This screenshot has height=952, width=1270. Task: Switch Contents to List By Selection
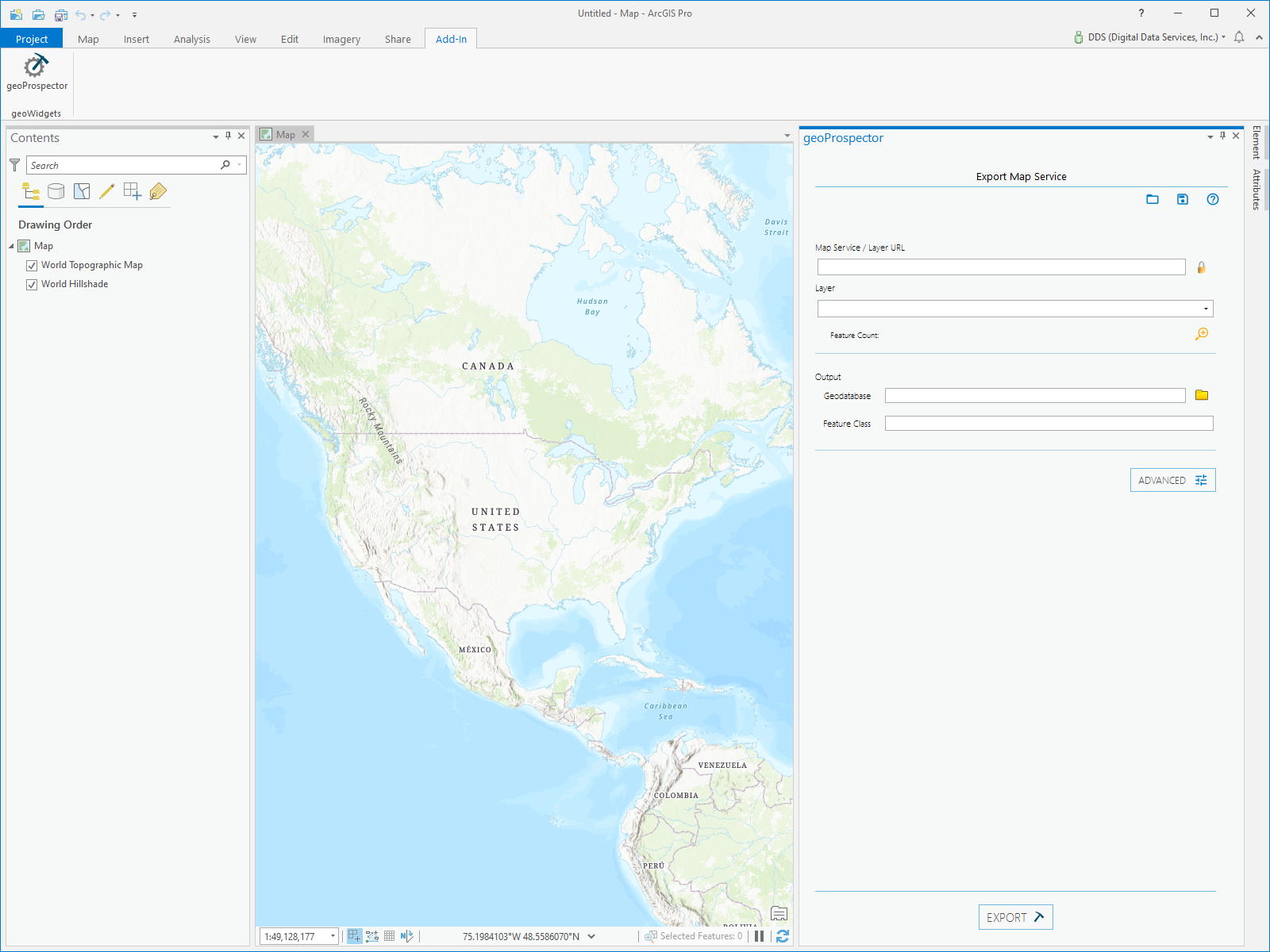tap(82, 191)
